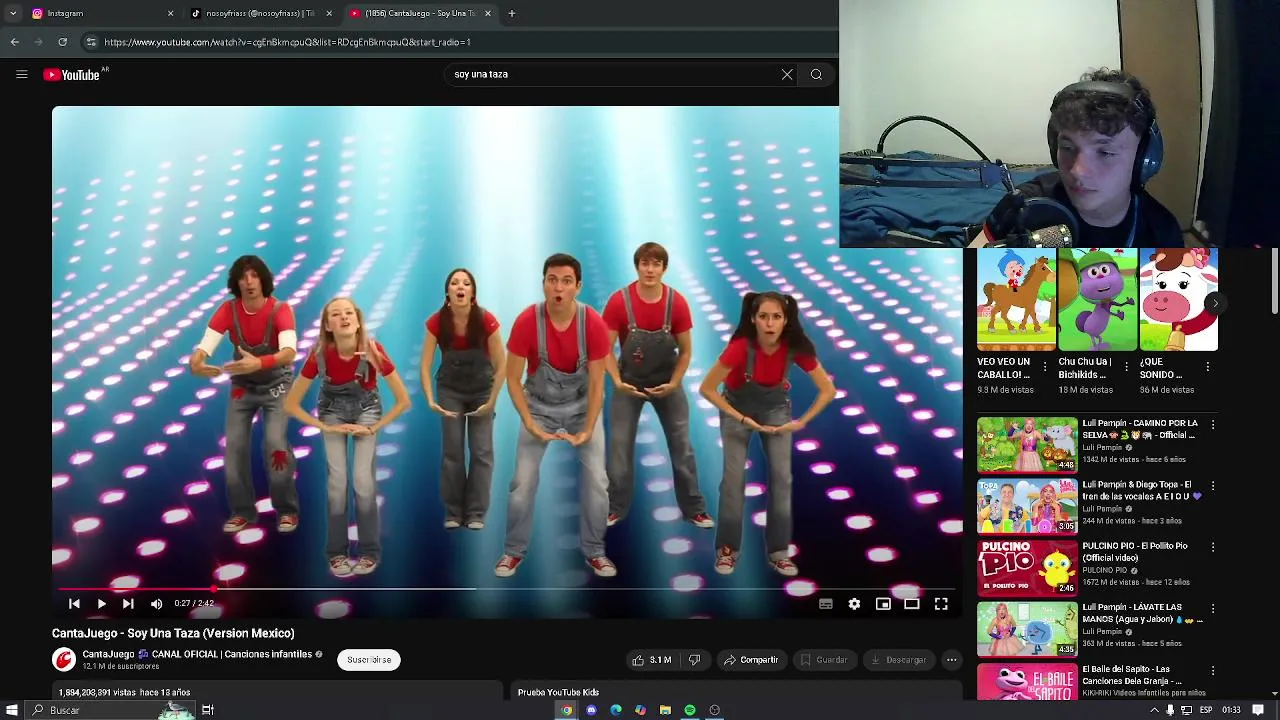Enter fullscreen mode in the player
Viewport: 1280px width, 720px height.
941,604
